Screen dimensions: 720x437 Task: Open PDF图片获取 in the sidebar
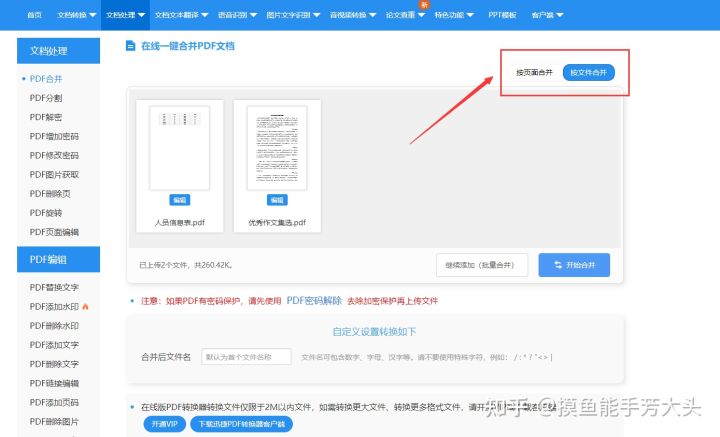coord(54,174)
